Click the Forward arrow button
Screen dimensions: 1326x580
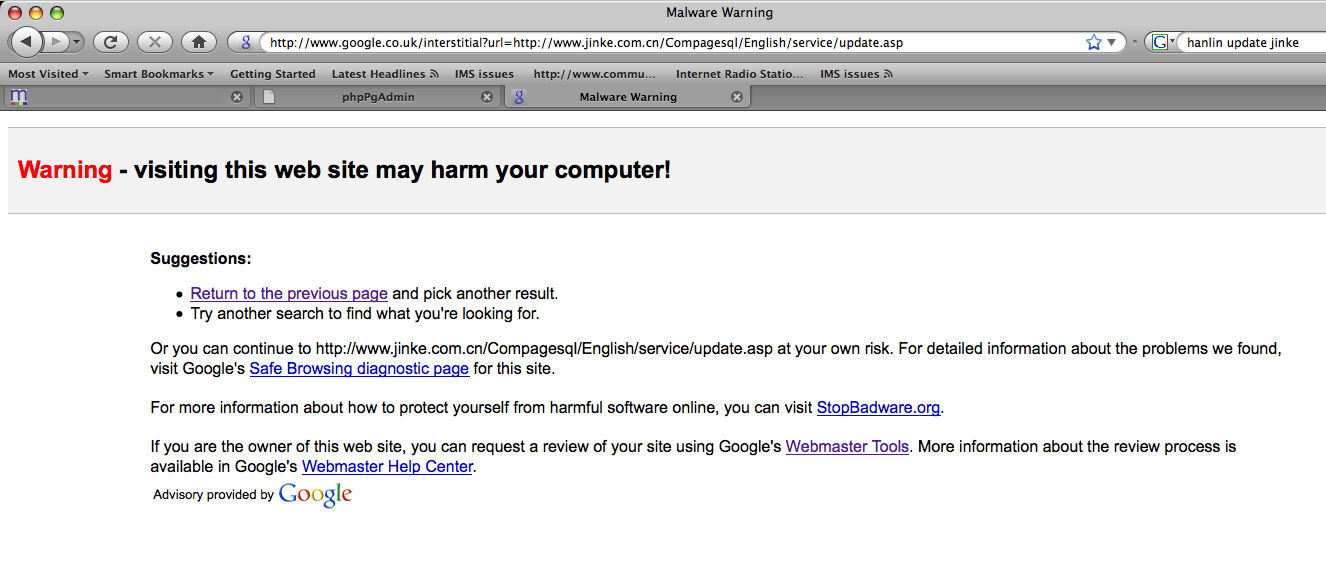click(x=56, y=42)
